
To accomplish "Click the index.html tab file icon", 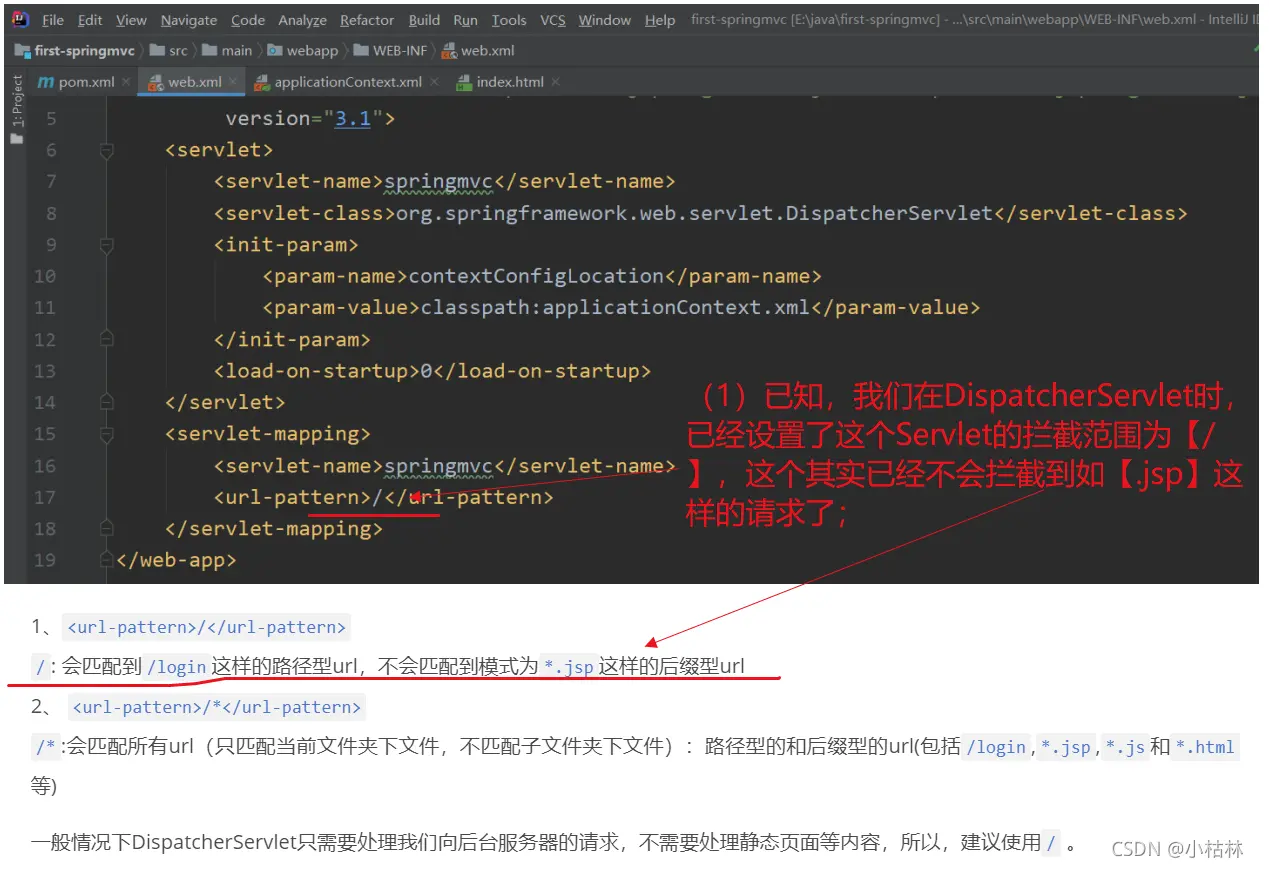I will [463, 82].
